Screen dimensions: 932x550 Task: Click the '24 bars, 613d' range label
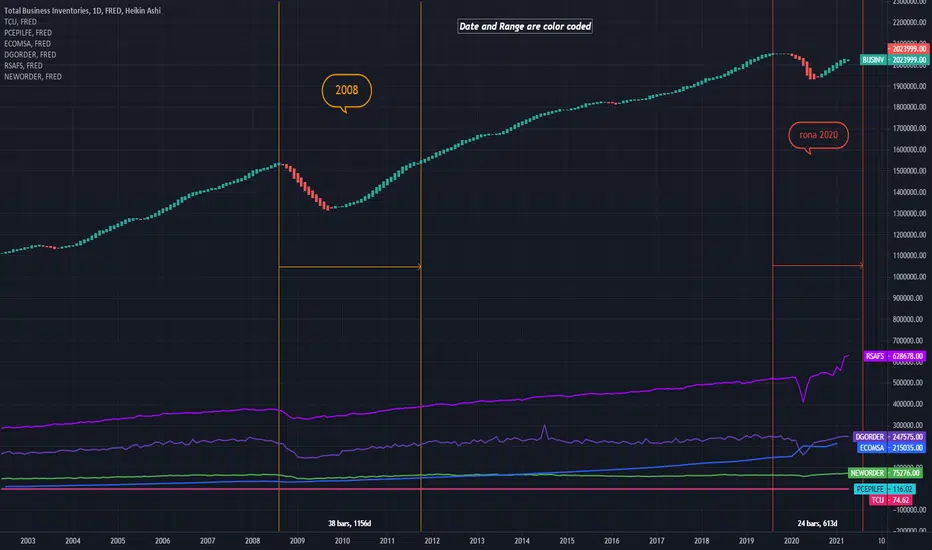(817, 523)
